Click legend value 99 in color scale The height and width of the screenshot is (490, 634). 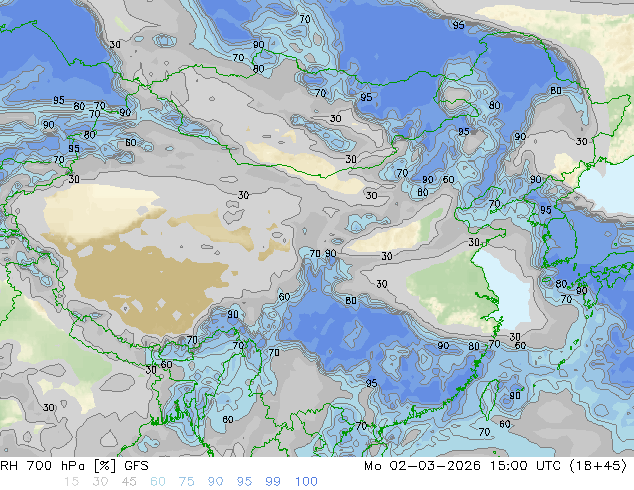tap(273, 482)
